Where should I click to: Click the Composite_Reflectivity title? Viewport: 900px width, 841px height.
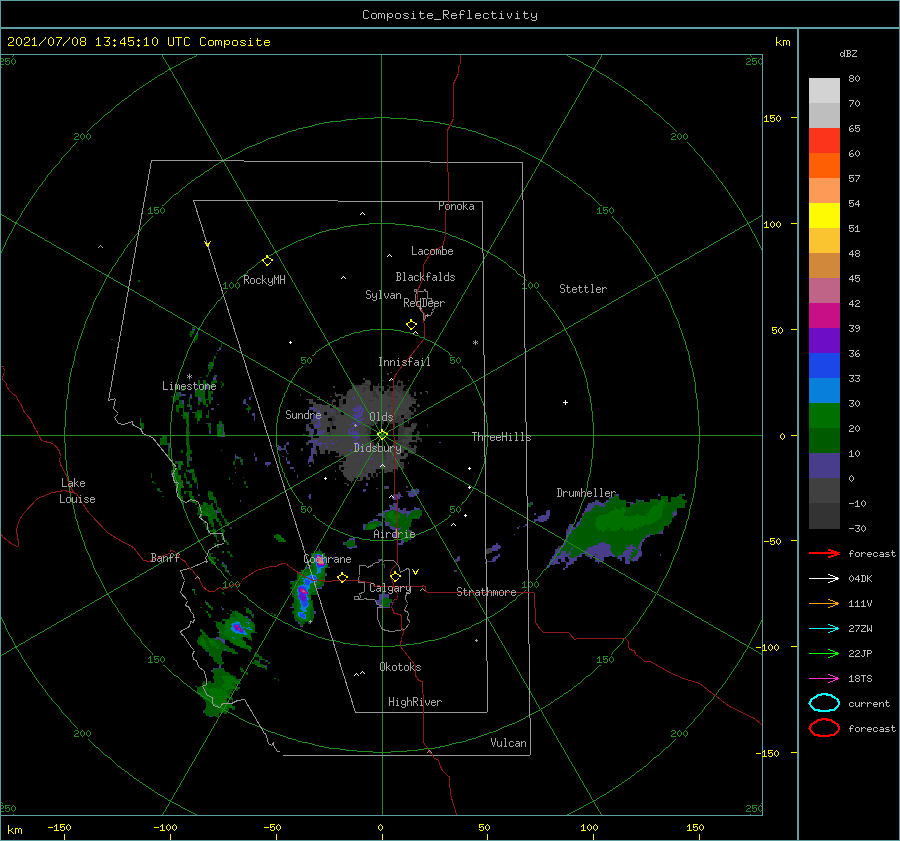point(450,15)
